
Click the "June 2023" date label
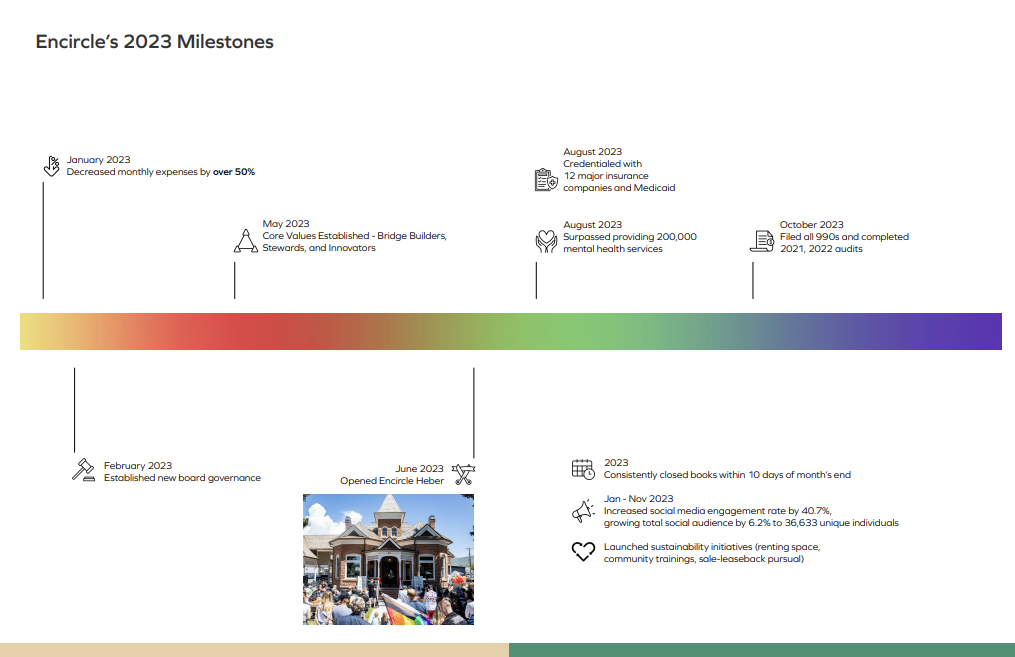click(419, 469)
